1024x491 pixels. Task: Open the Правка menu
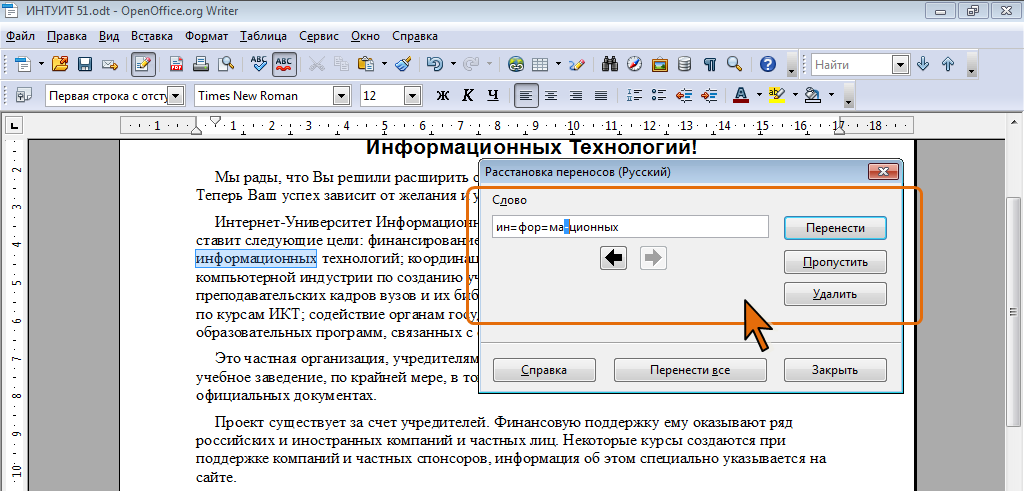tap(67, 36)
